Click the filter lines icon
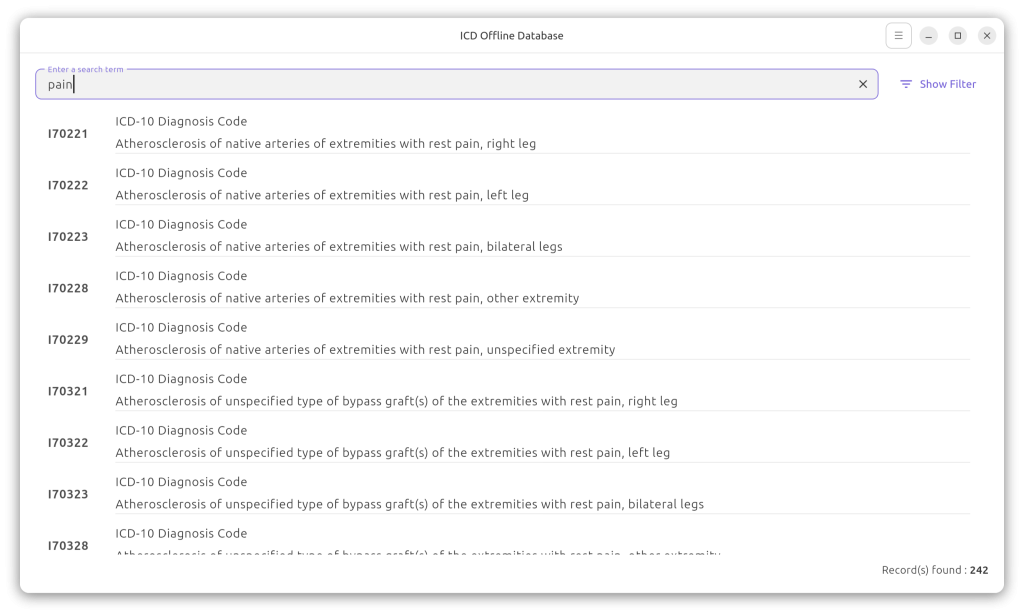This screenshot has height=615, width=1024. tap(906, 84)
